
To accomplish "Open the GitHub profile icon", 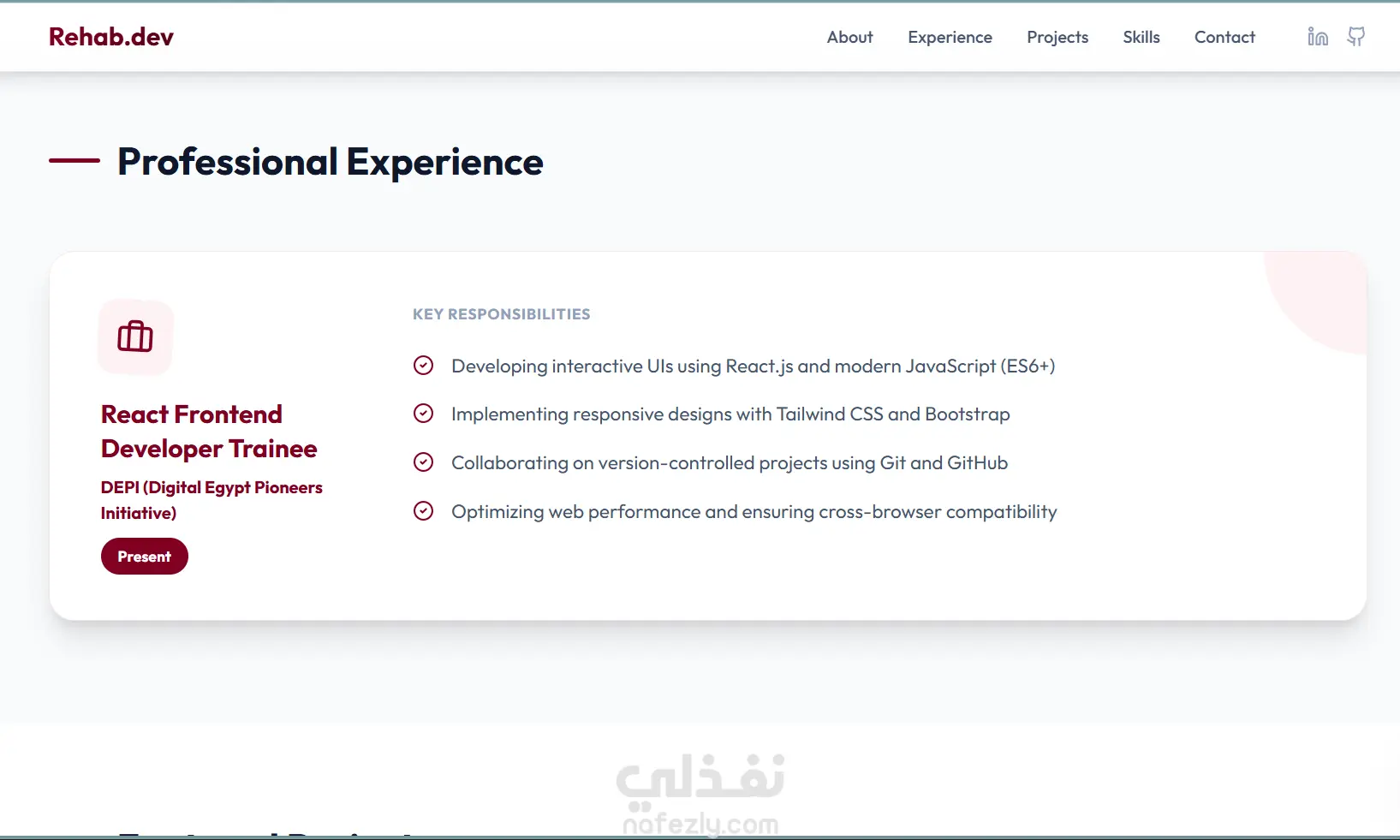I will pos(1356,37).
